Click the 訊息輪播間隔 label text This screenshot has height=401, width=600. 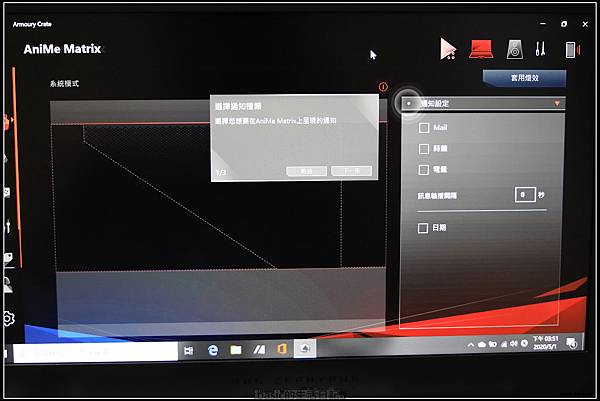coord(437,196)
